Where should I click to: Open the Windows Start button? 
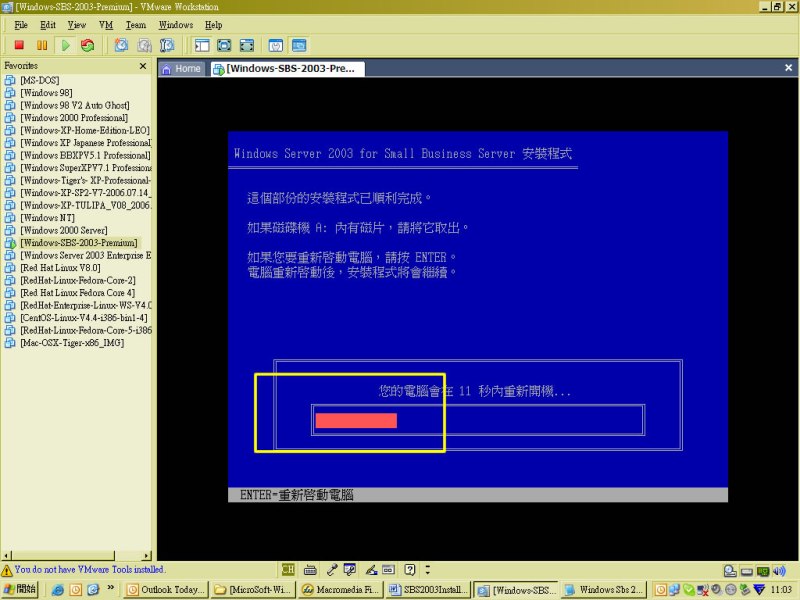[20, 590]
